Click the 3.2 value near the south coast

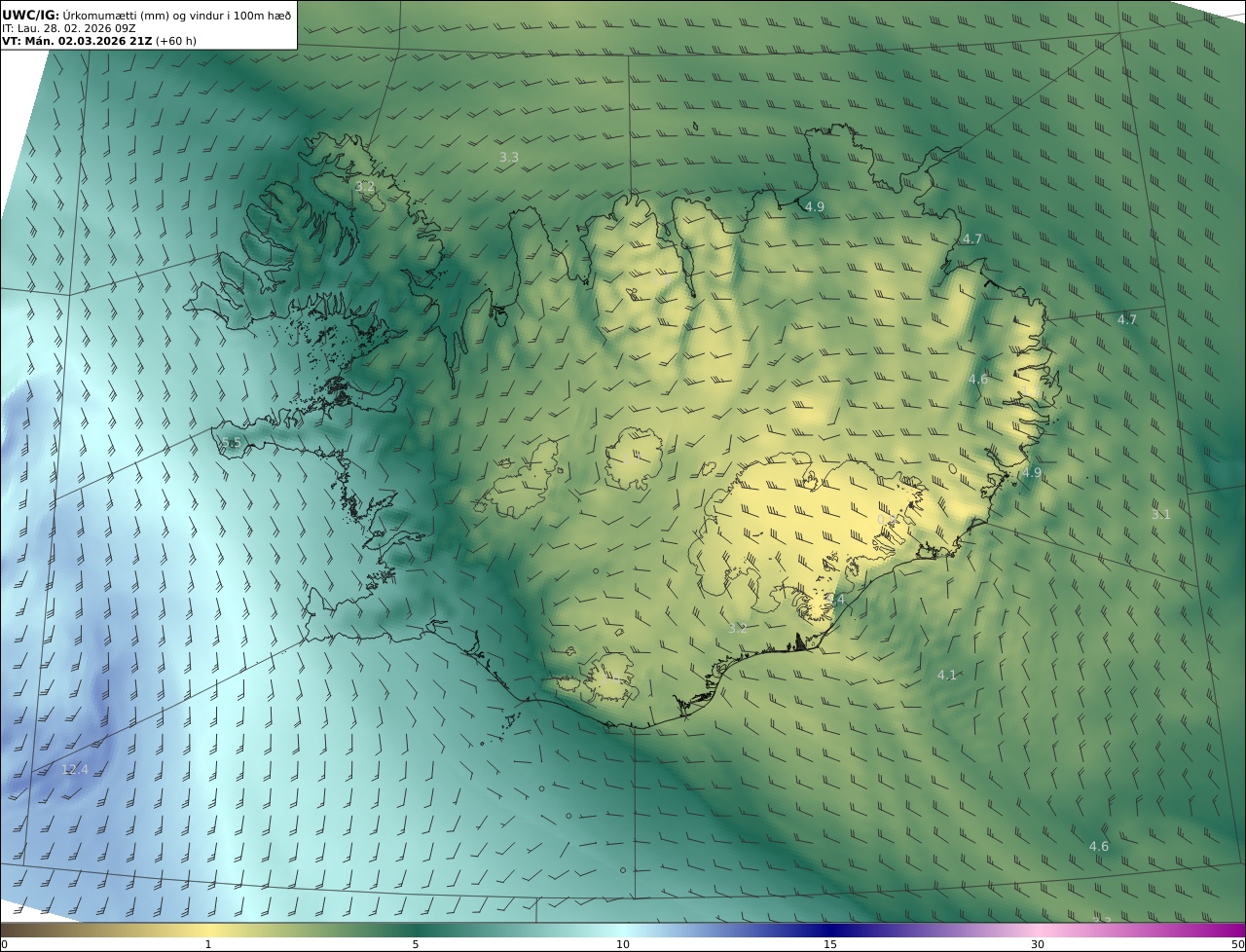[x=738, y=629]
